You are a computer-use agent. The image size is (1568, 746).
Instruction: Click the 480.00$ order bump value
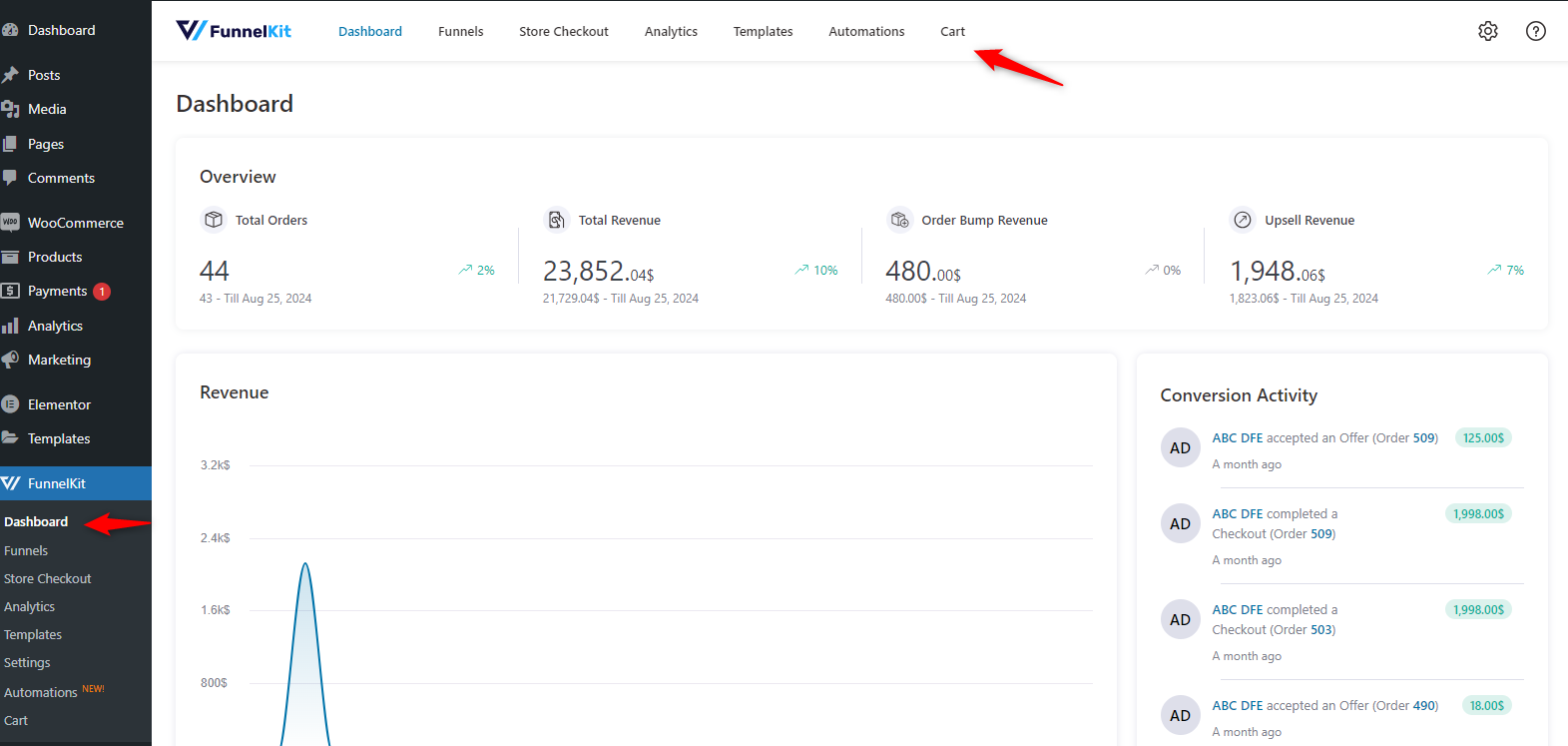(x=923, y=271)
